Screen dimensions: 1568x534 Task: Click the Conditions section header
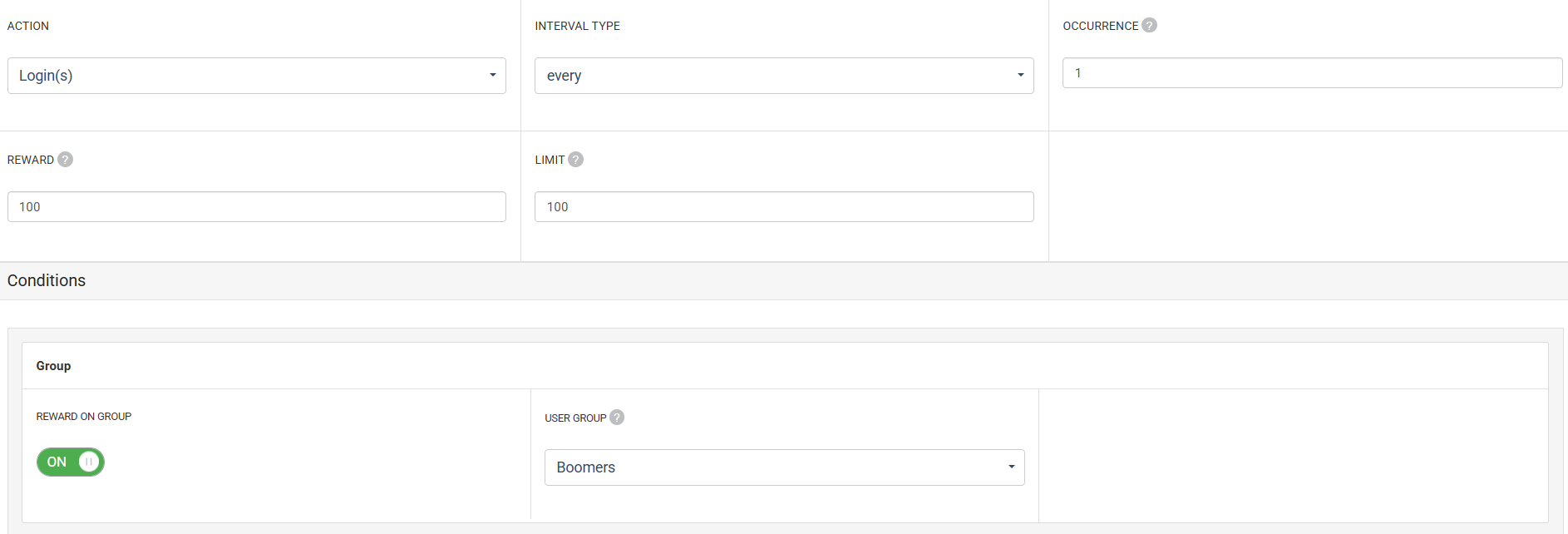[47, 281]
